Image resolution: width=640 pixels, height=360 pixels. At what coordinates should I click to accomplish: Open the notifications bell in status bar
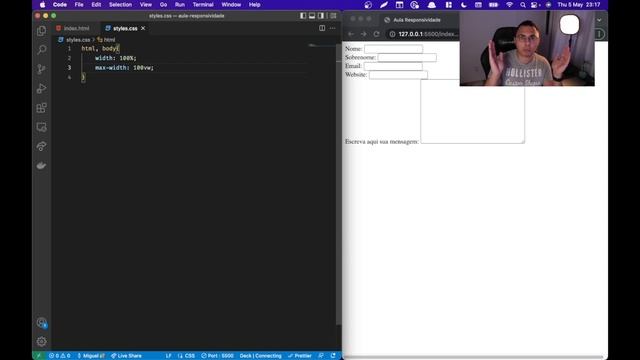coord(333,356)
